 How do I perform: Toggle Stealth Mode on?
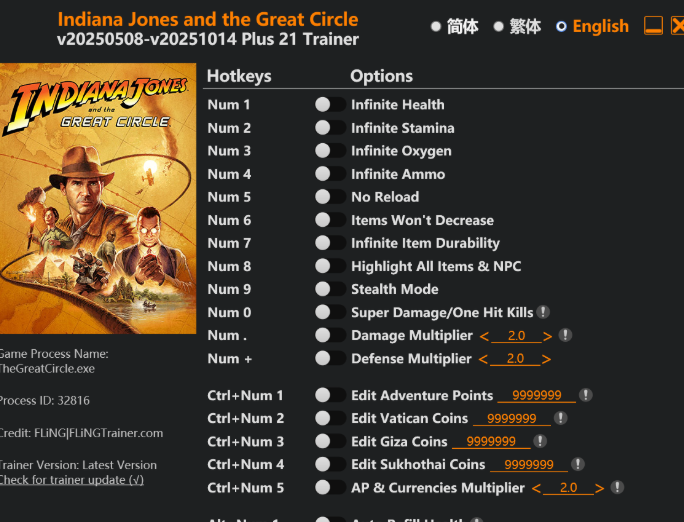pos(330,289)
